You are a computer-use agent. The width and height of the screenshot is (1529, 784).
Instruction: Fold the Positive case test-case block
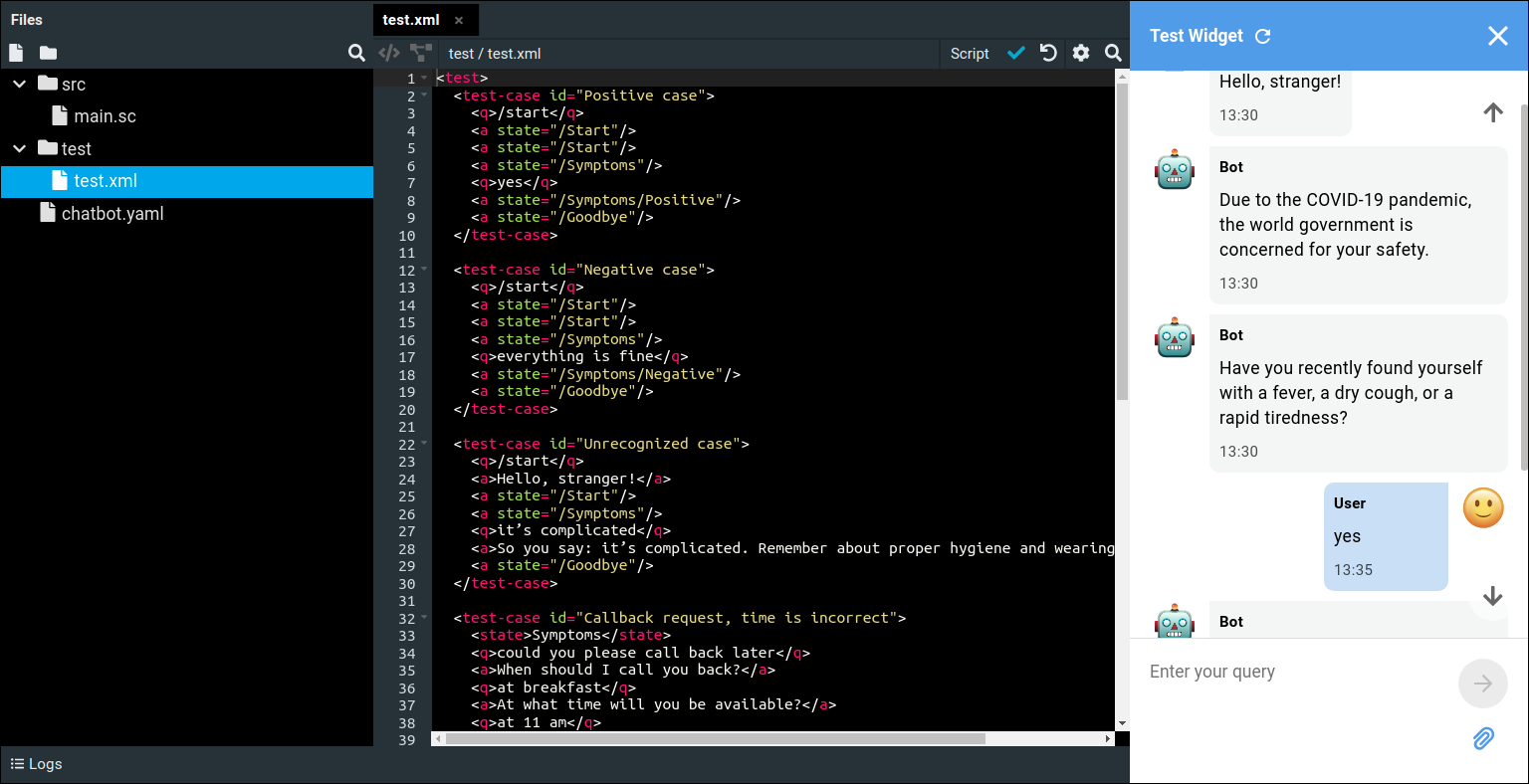(425, 96)
